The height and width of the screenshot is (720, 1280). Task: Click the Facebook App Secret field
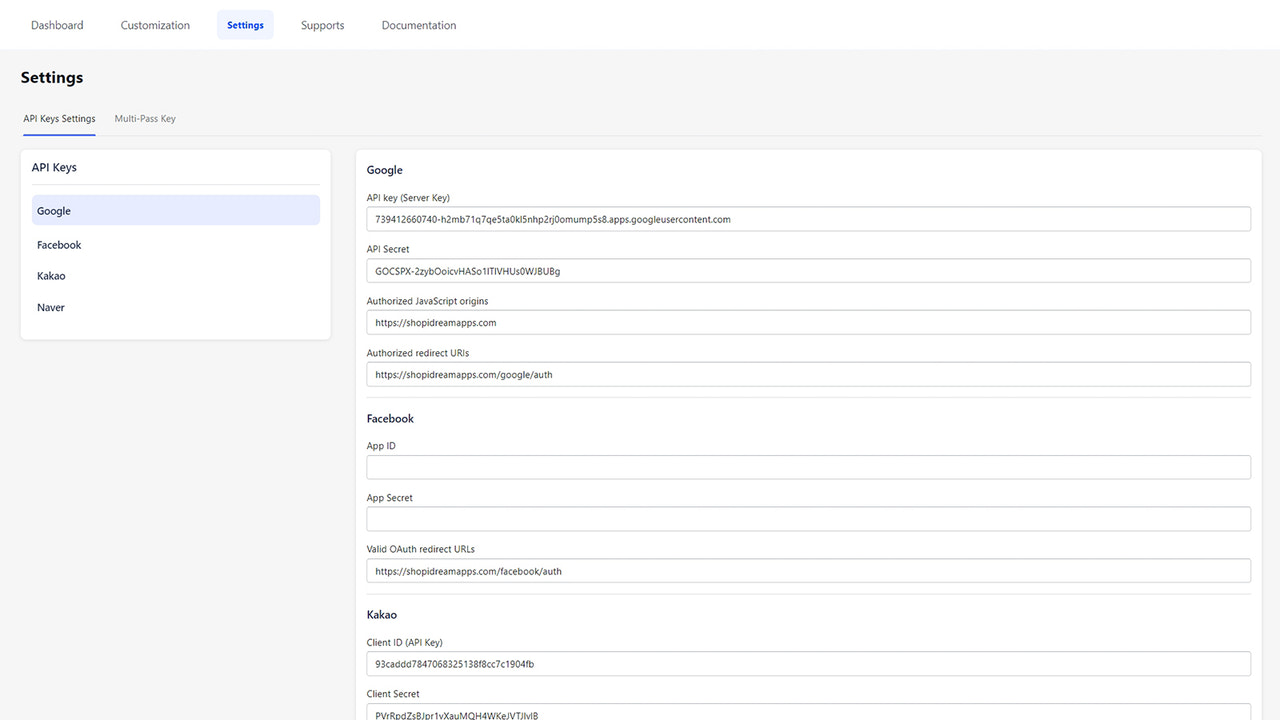pos(808,518)
